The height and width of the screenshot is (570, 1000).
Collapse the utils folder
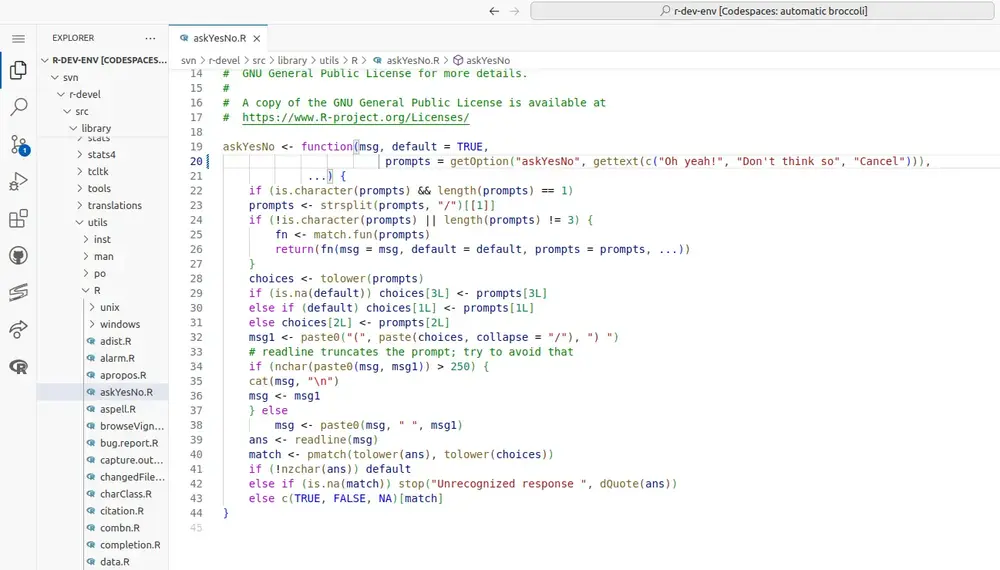click(x=97, y=222)
